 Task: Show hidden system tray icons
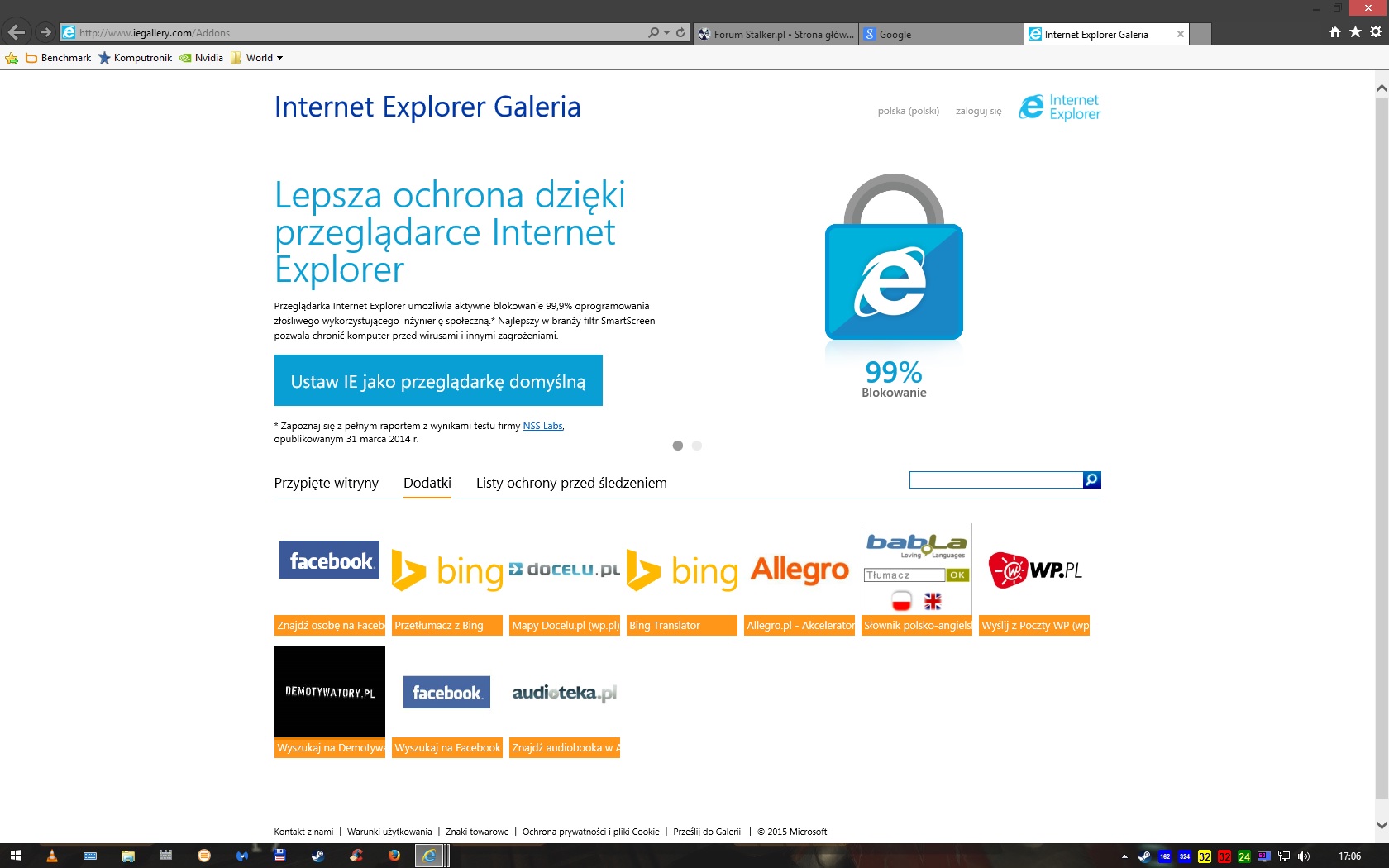[1124, 856]
